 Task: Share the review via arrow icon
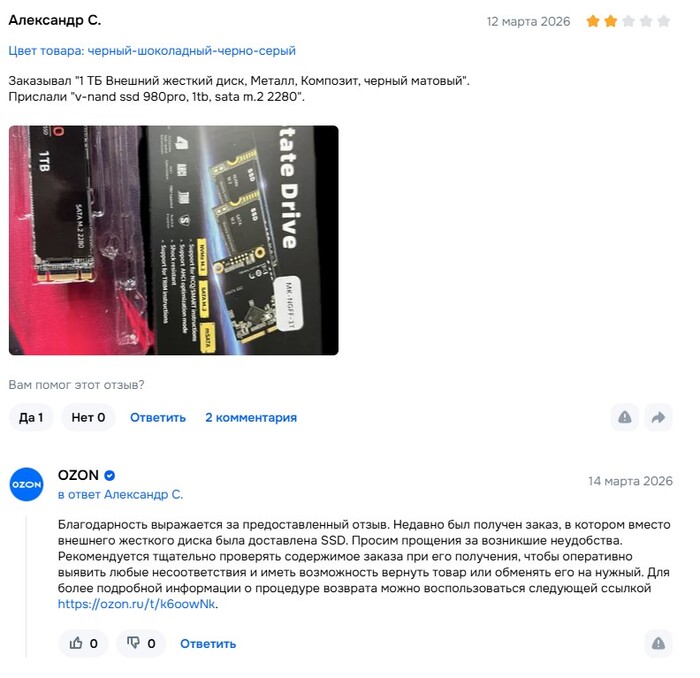tap(658, 417)
